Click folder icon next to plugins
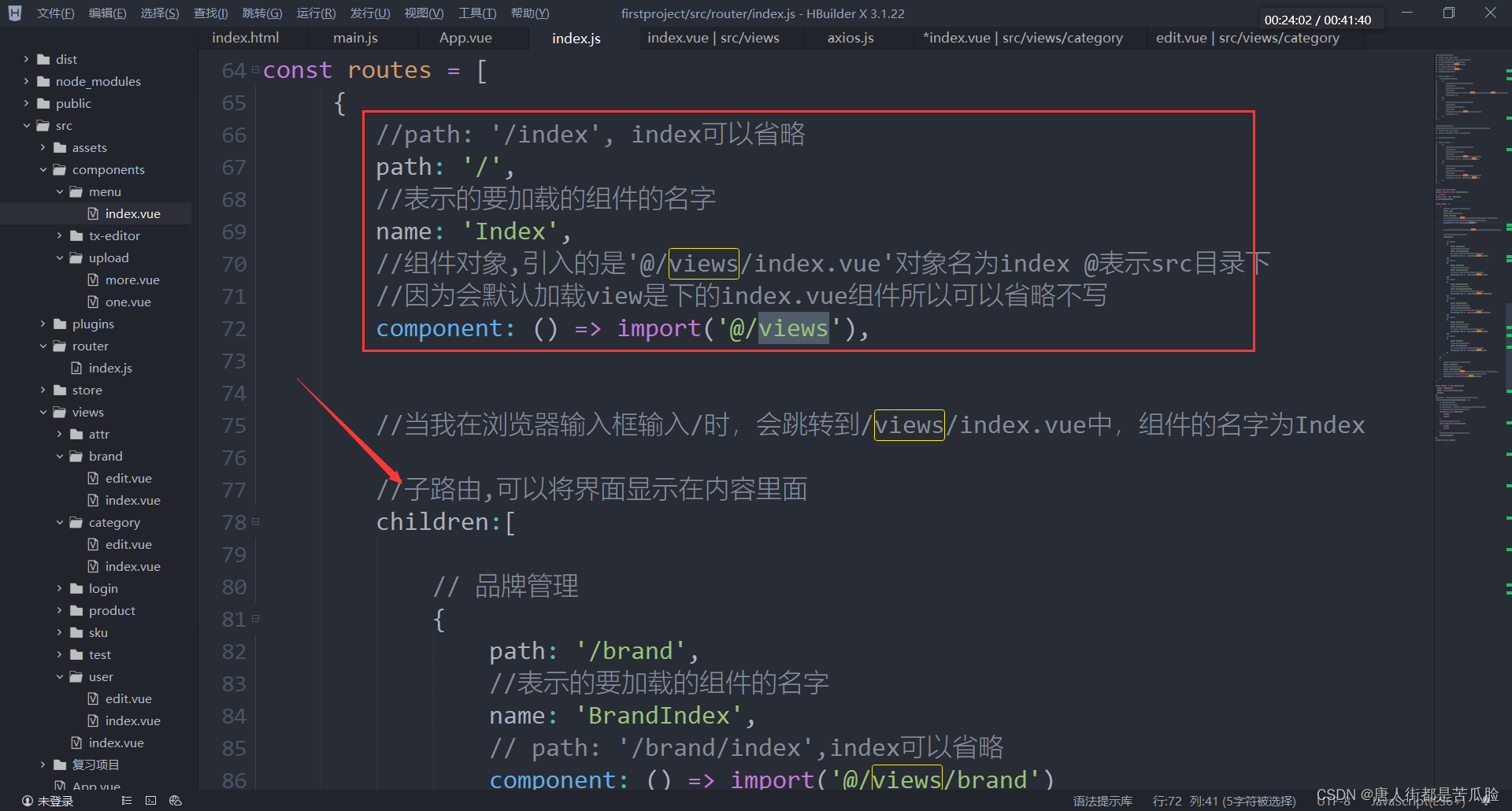 (60, 324)
